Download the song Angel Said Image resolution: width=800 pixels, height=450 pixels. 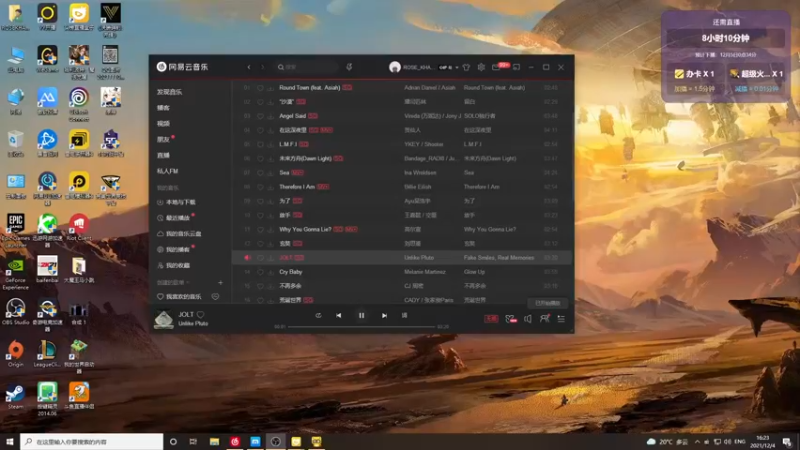tap(270, 116)
